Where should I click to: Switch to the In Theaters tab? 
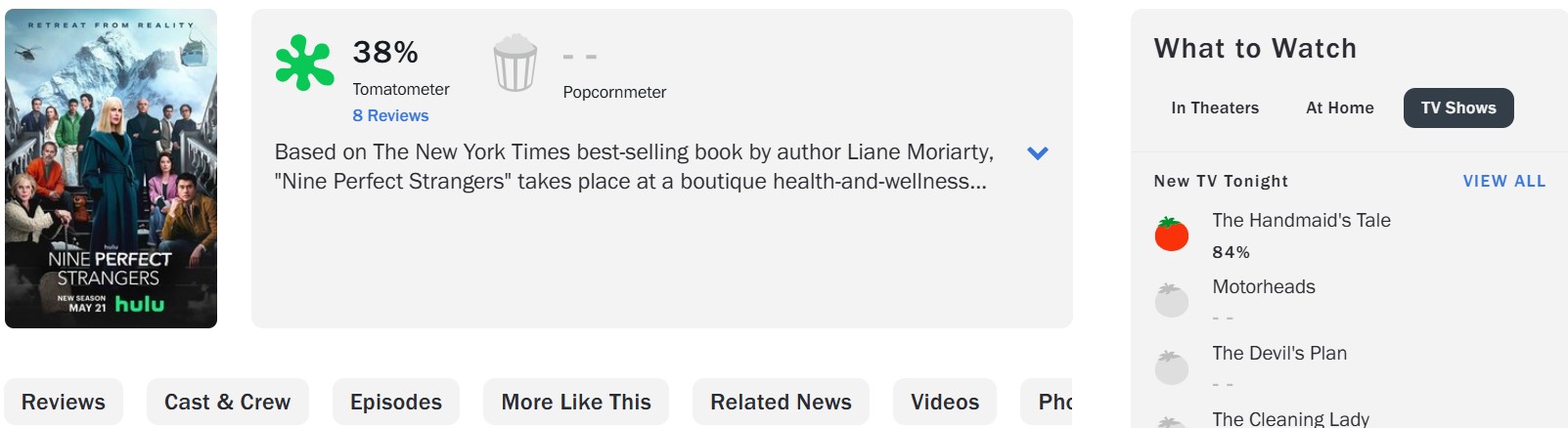(x=1215, y=107)
